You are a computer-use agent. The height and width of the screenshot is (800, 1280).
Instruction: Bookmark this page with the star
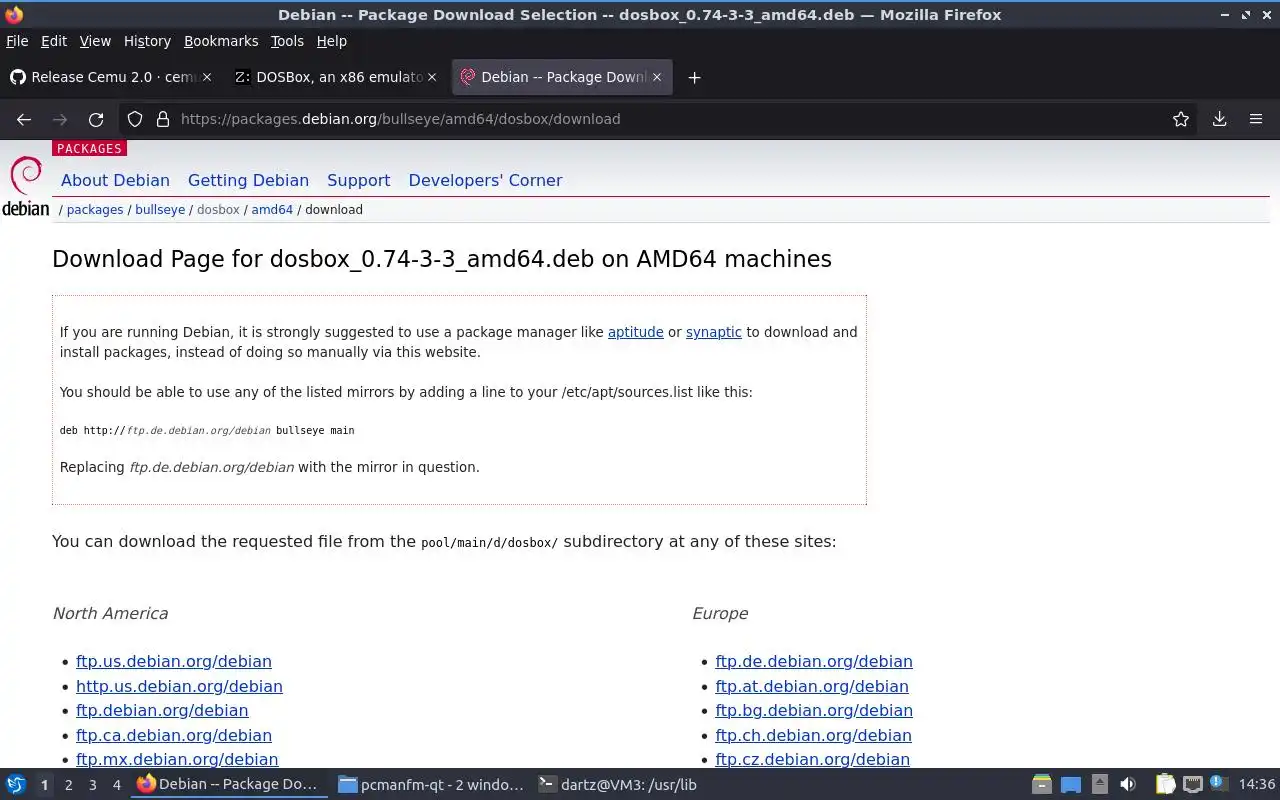point(1181,119)
